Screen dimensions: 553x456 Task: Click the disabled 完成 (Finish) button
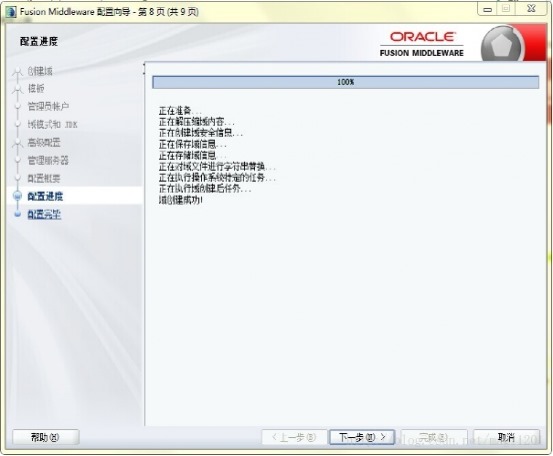tap(433, 437)
